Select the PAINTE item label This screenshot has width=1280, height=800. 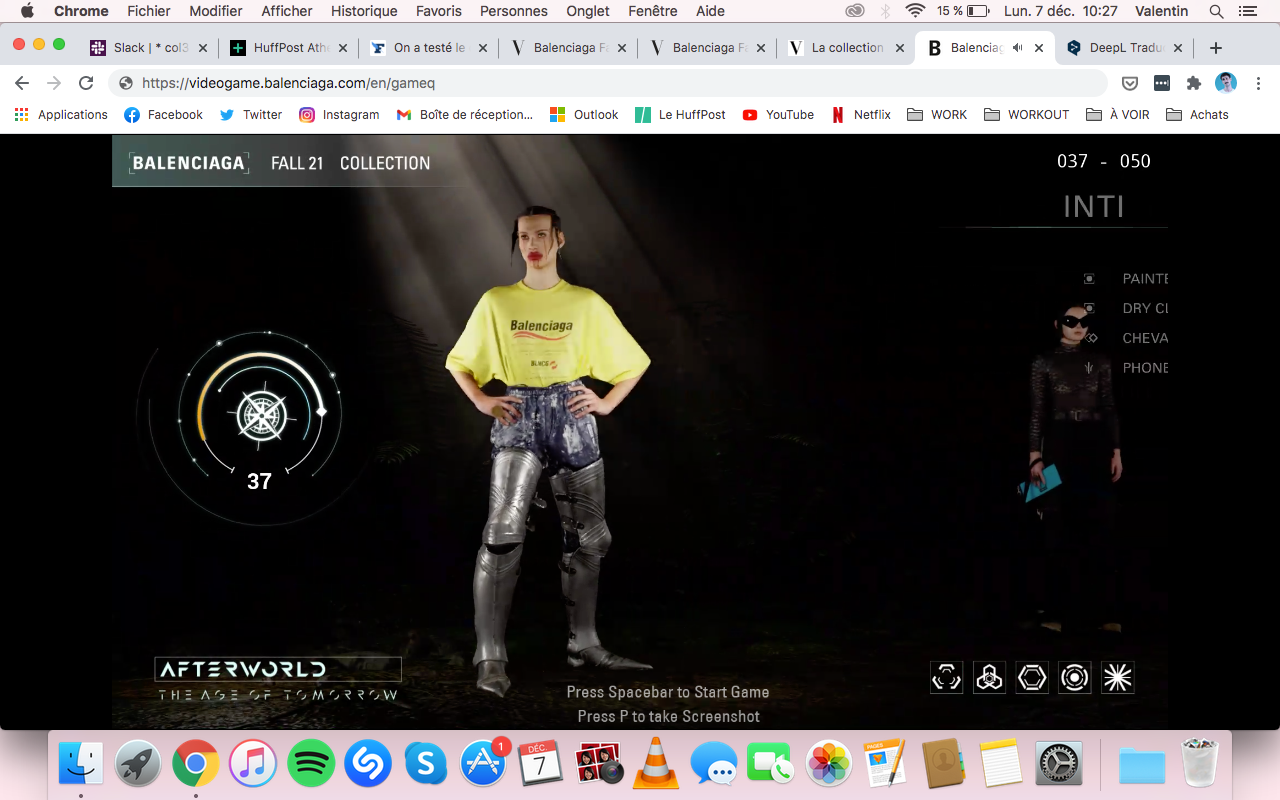pos(1145,279)
